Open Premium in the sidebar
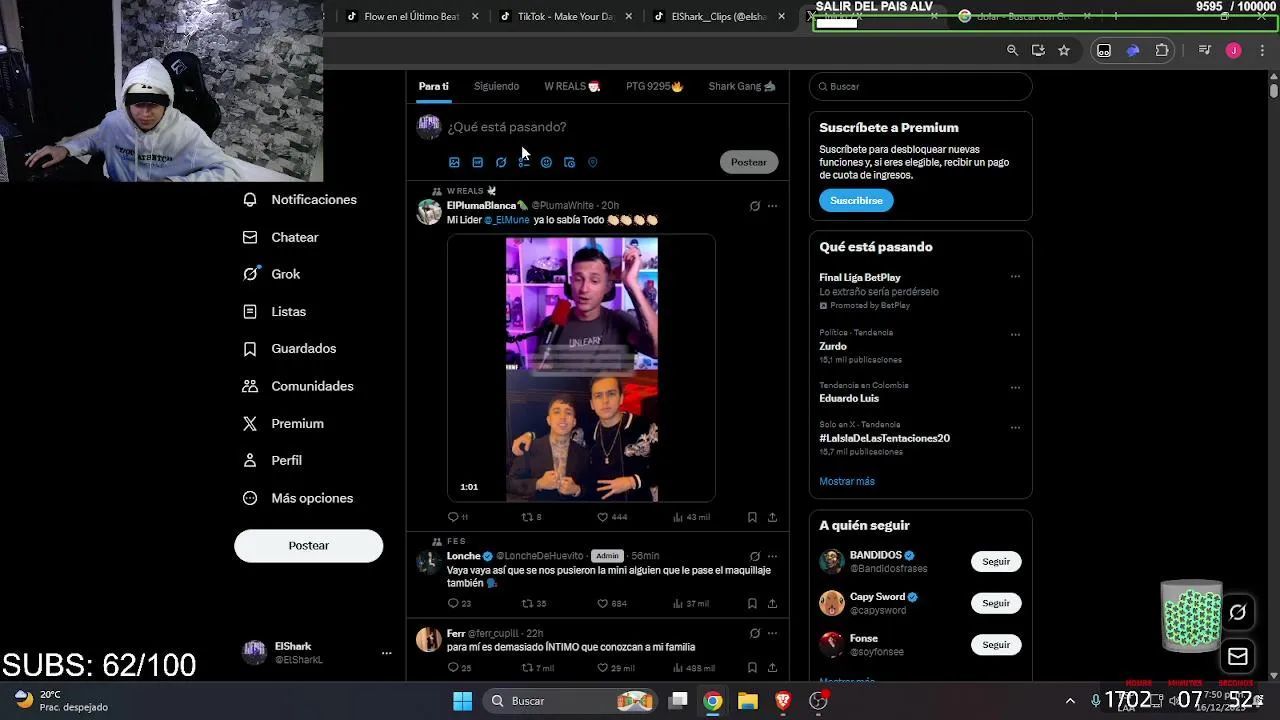Image resolution: width=1280 pixels, height=720 pixels. point(283,423)
